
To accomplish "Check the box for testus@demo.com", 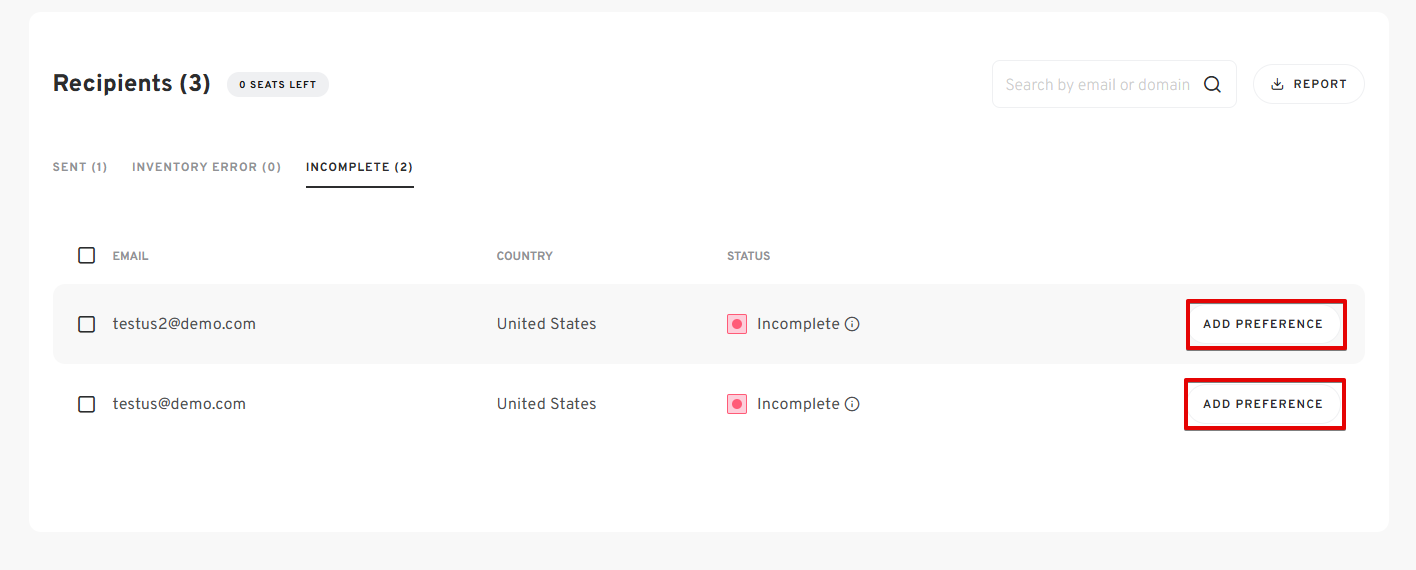I will 87,404.
